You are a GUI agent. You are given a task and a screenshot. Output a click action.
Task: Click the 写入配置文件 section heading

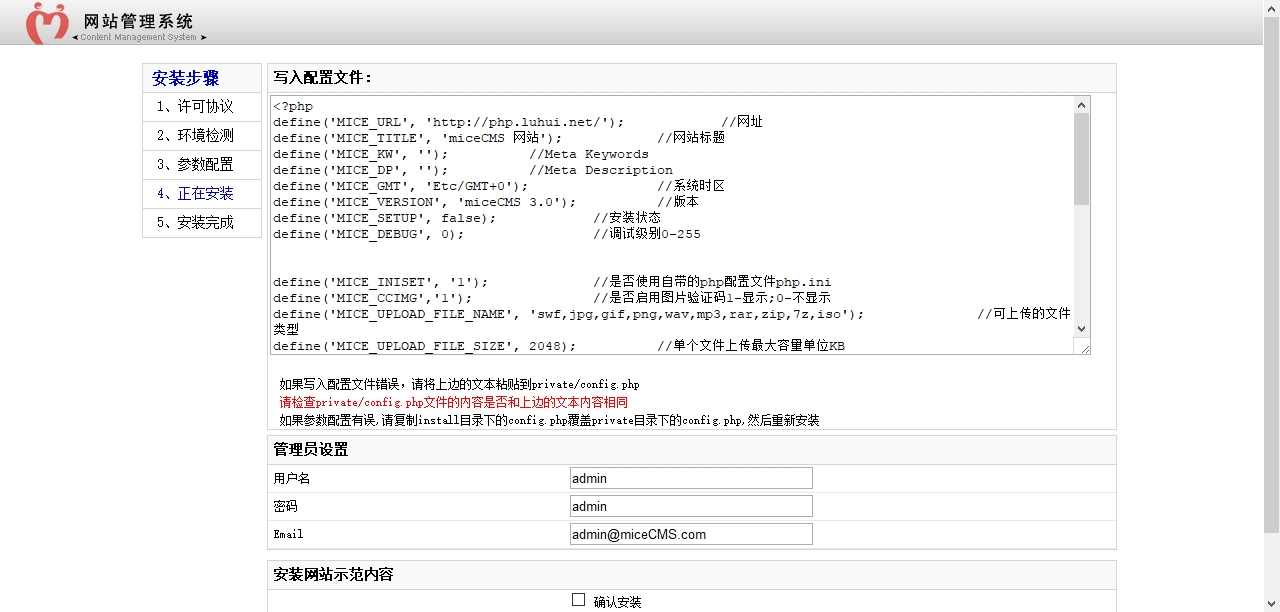[x=323, y=77]
